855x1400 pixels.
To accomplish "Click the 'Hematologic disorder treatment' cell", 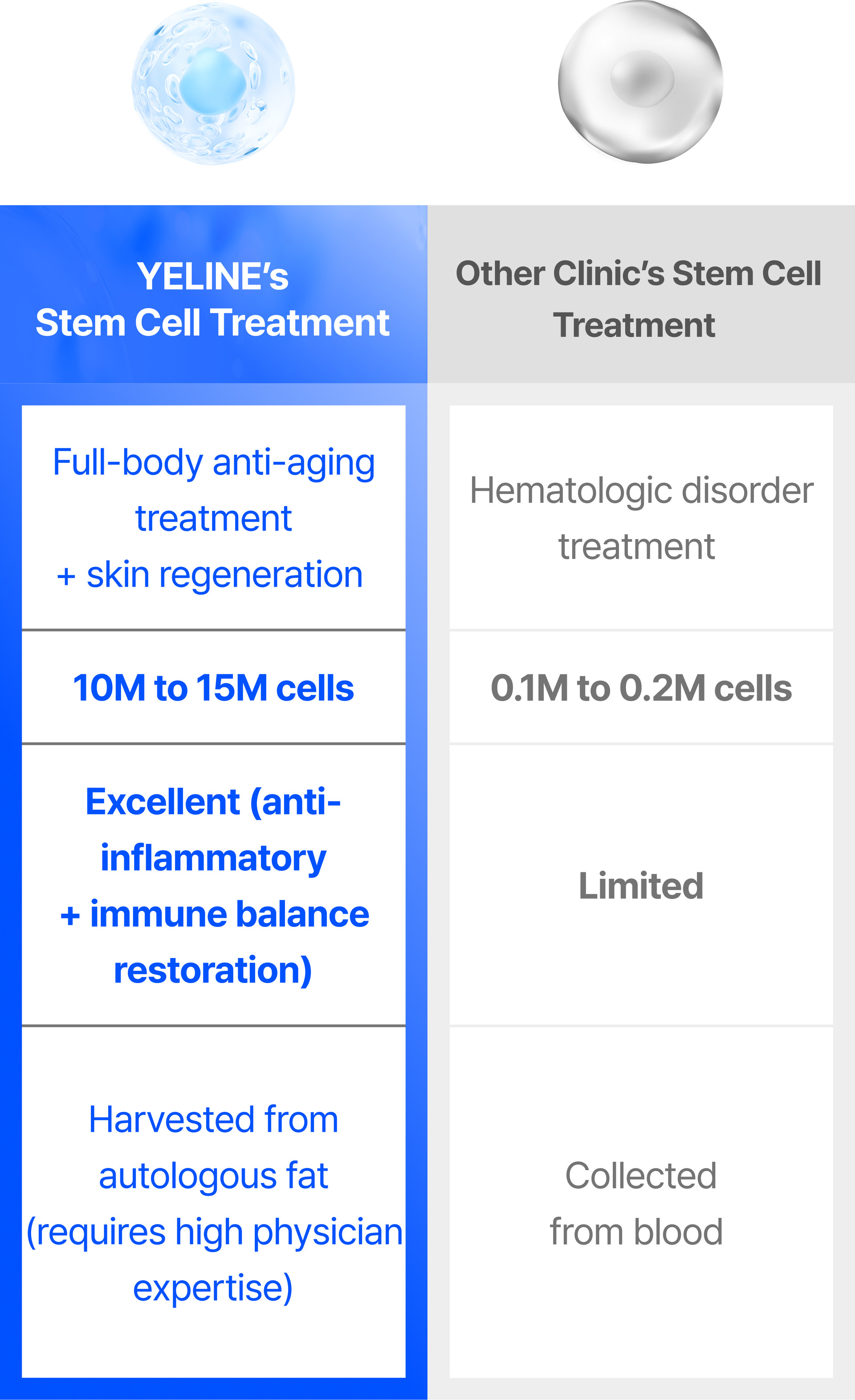I will (x=641, y=518).
